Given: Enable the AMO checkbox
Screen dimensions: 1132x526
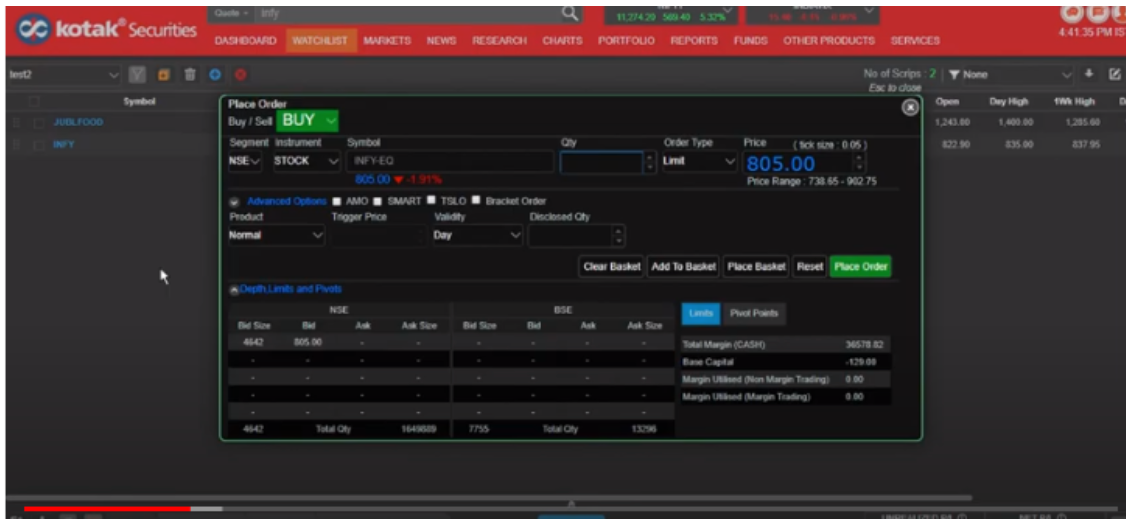Looking at the screenshot, I should [x=338, y=201].
